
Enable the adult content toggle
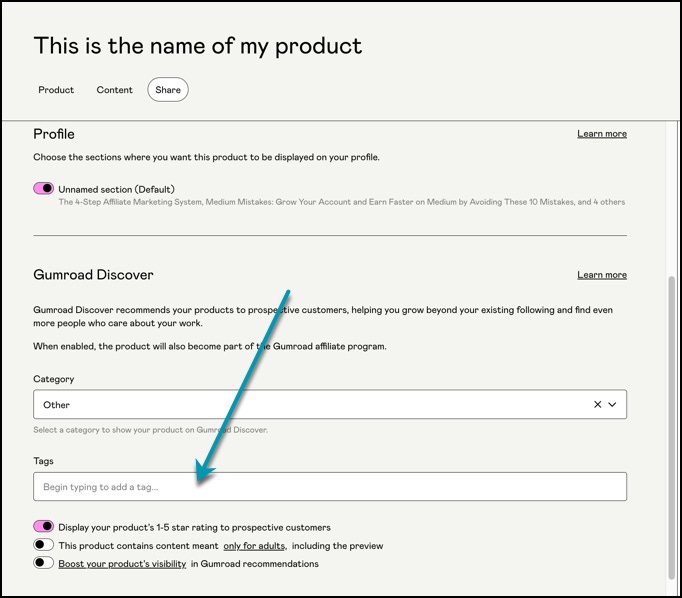tap(43, 545)
